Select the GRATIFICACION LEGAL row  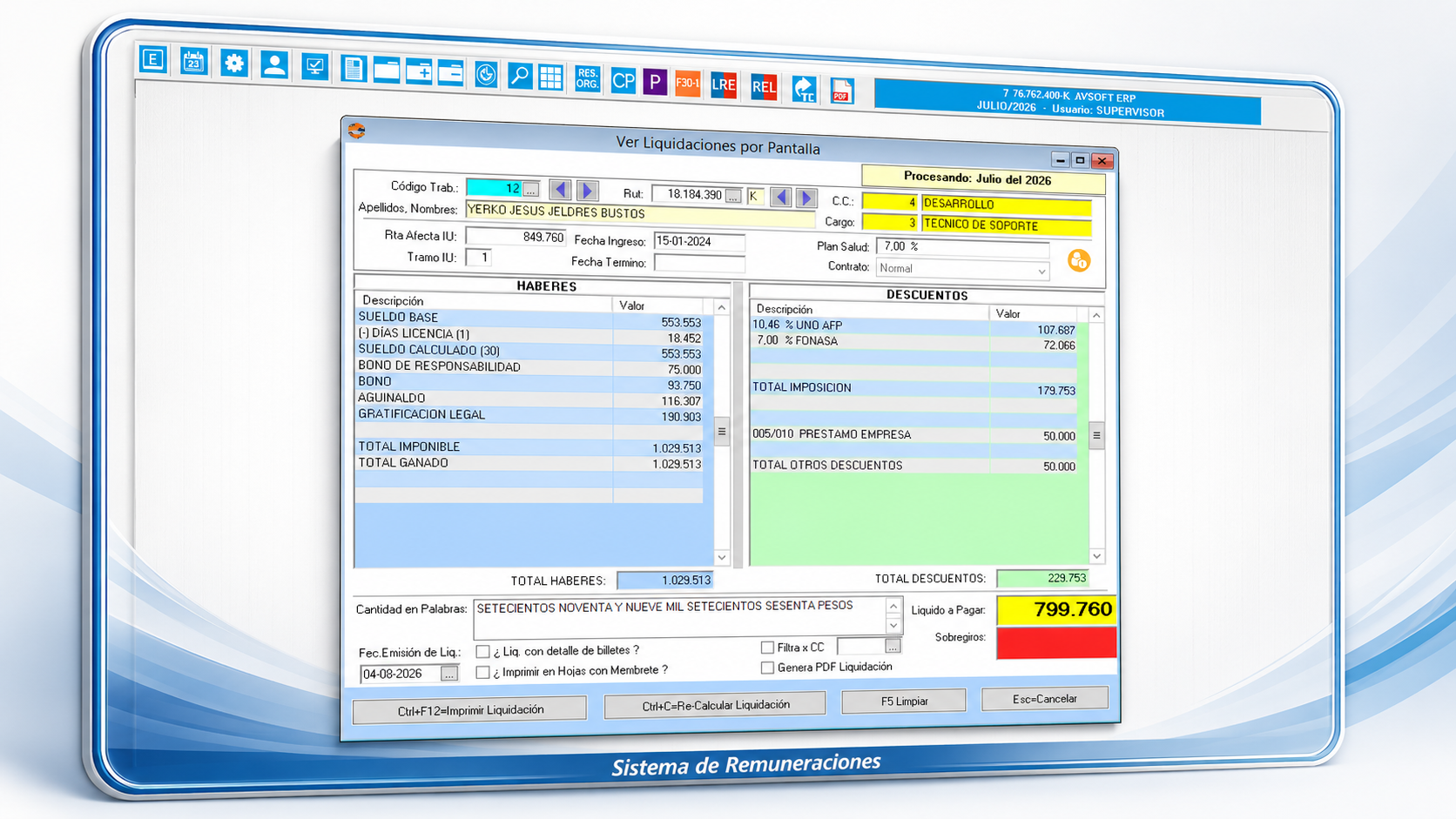[529, 416]
